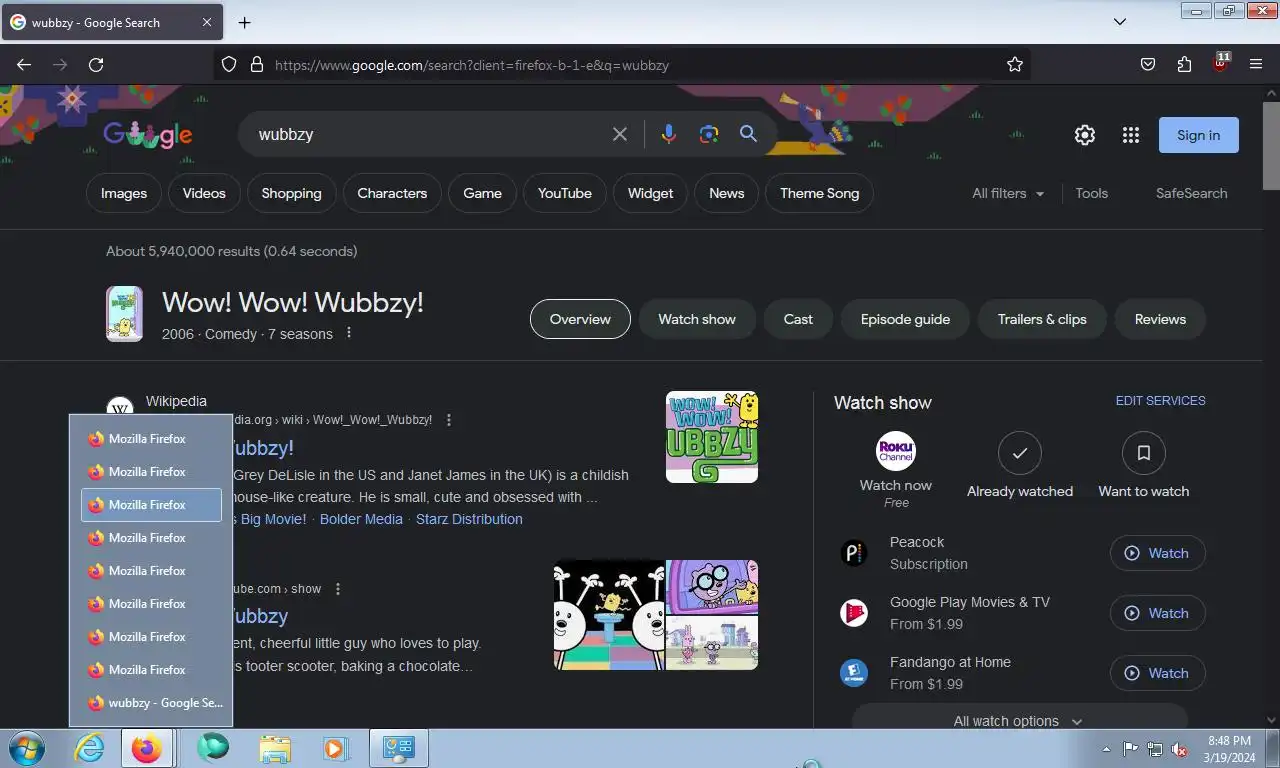Viewport: 1280px width, 768px height.
Task: Show hidden tray icons arrow
Action: (1106, 749)
